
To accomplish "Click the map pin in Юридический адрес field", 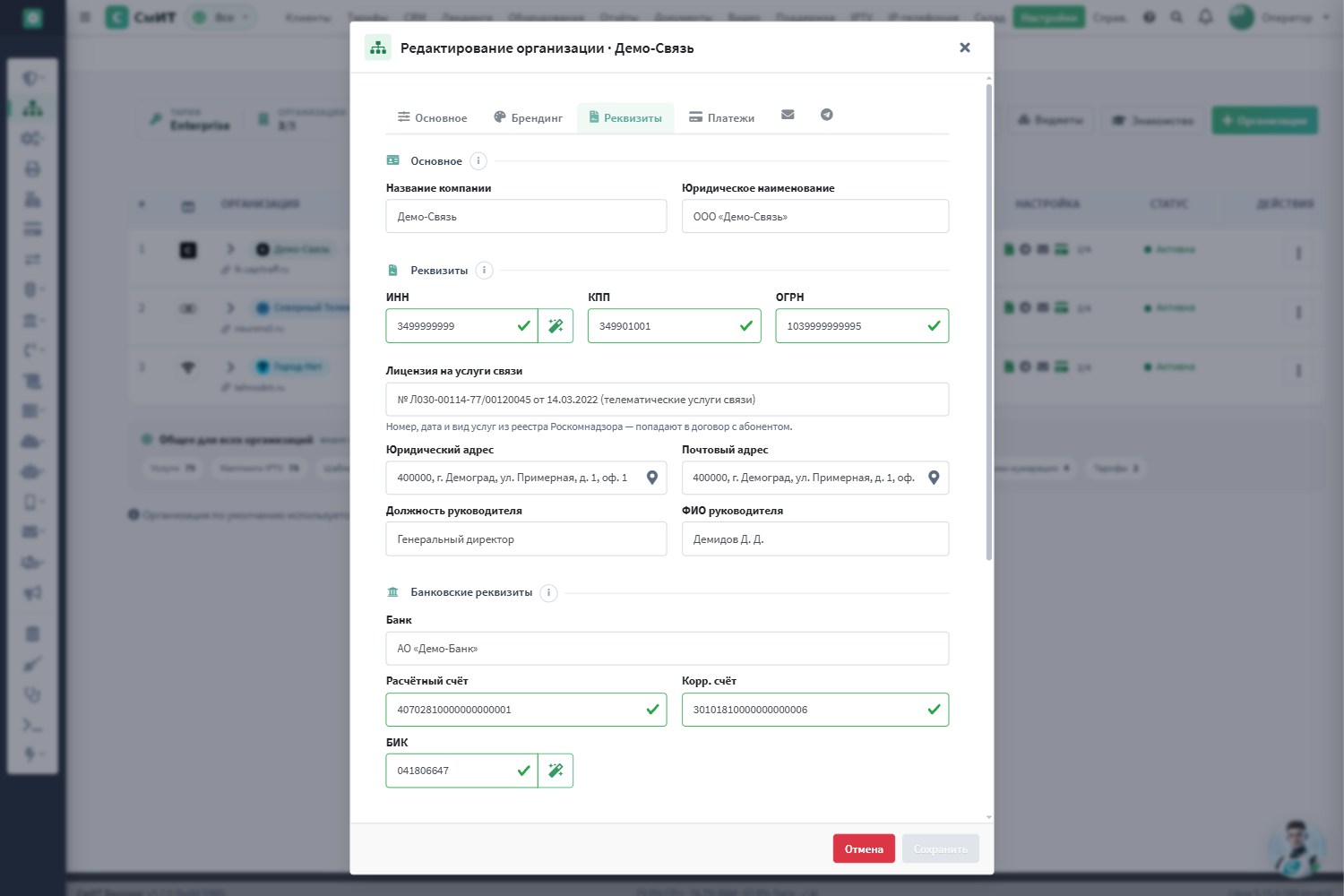I will pyautogui.click(x=652, y=478).
